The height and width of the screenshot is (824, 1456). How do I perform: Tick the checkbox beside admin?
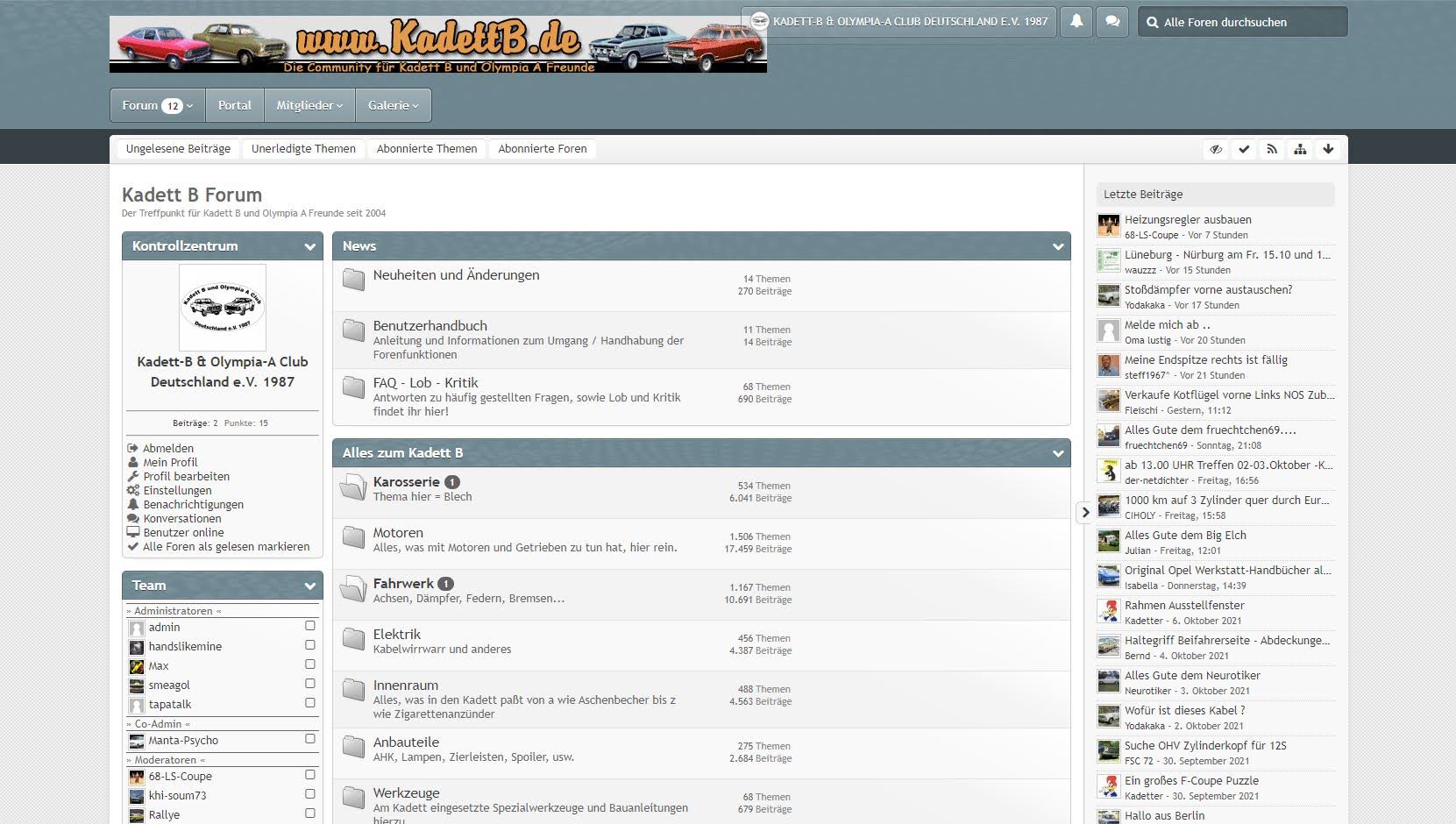click(x=309, y=626)
